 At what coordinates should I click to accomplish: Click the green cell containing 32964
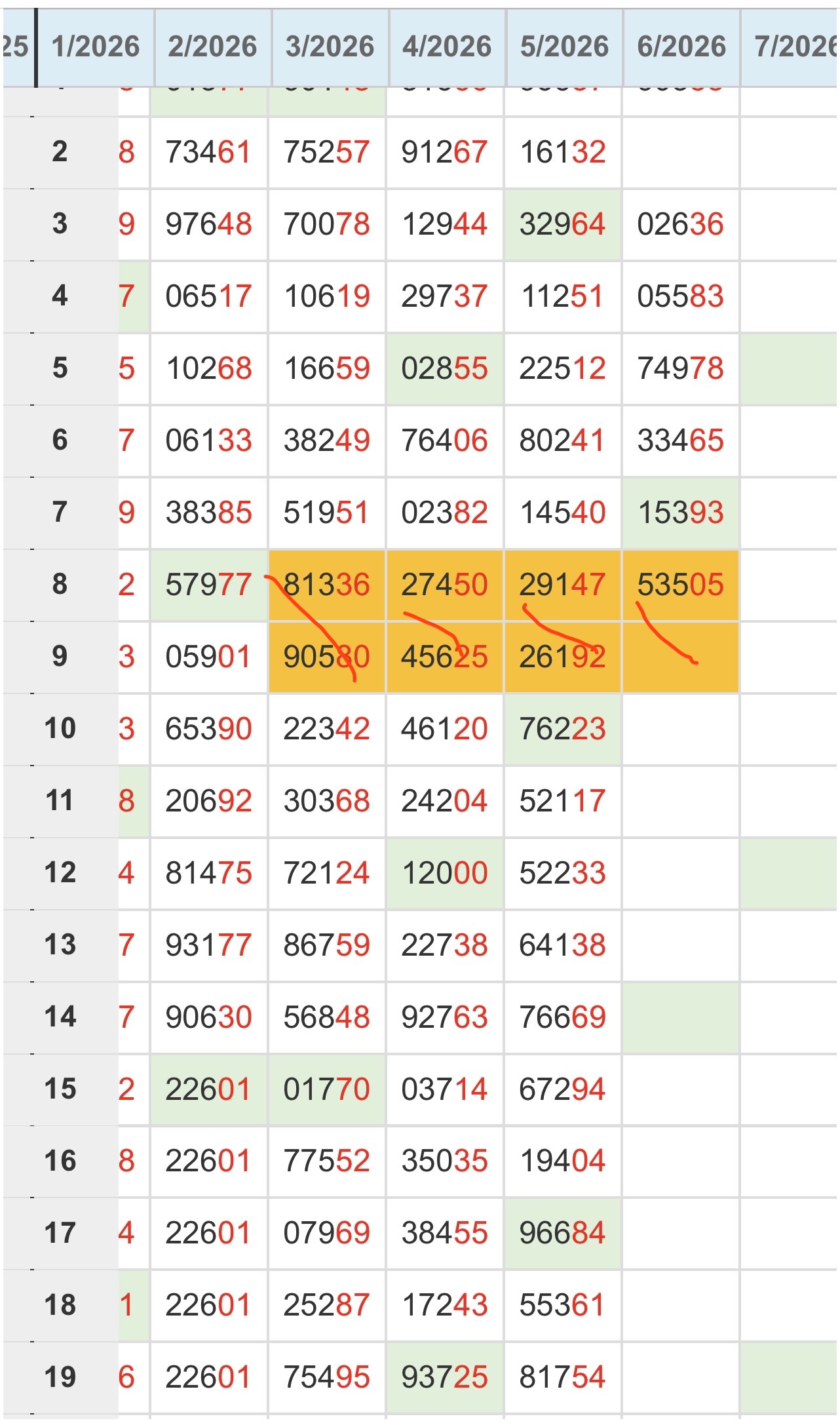click(563, 225)
